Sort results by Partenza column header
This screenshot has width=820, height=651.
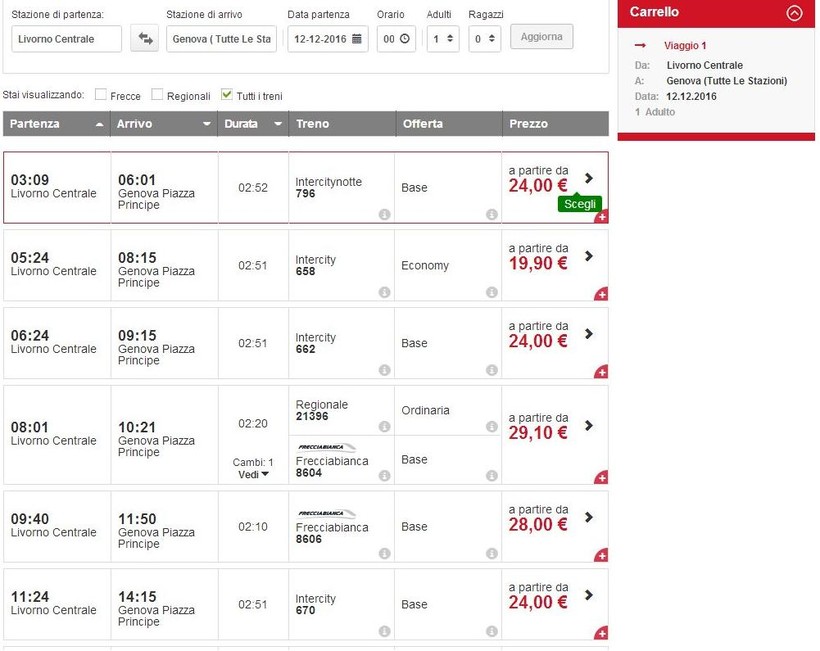coord(54,124)
